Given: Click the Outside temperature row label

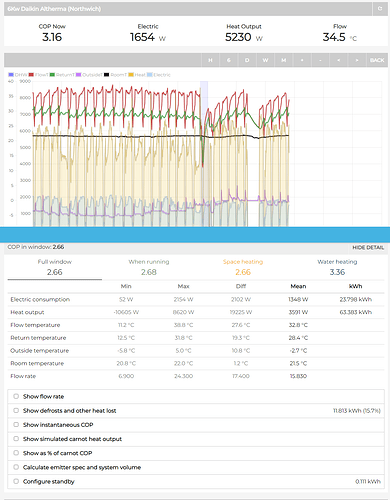Looking at the screenshot, I should click(39, 351).
